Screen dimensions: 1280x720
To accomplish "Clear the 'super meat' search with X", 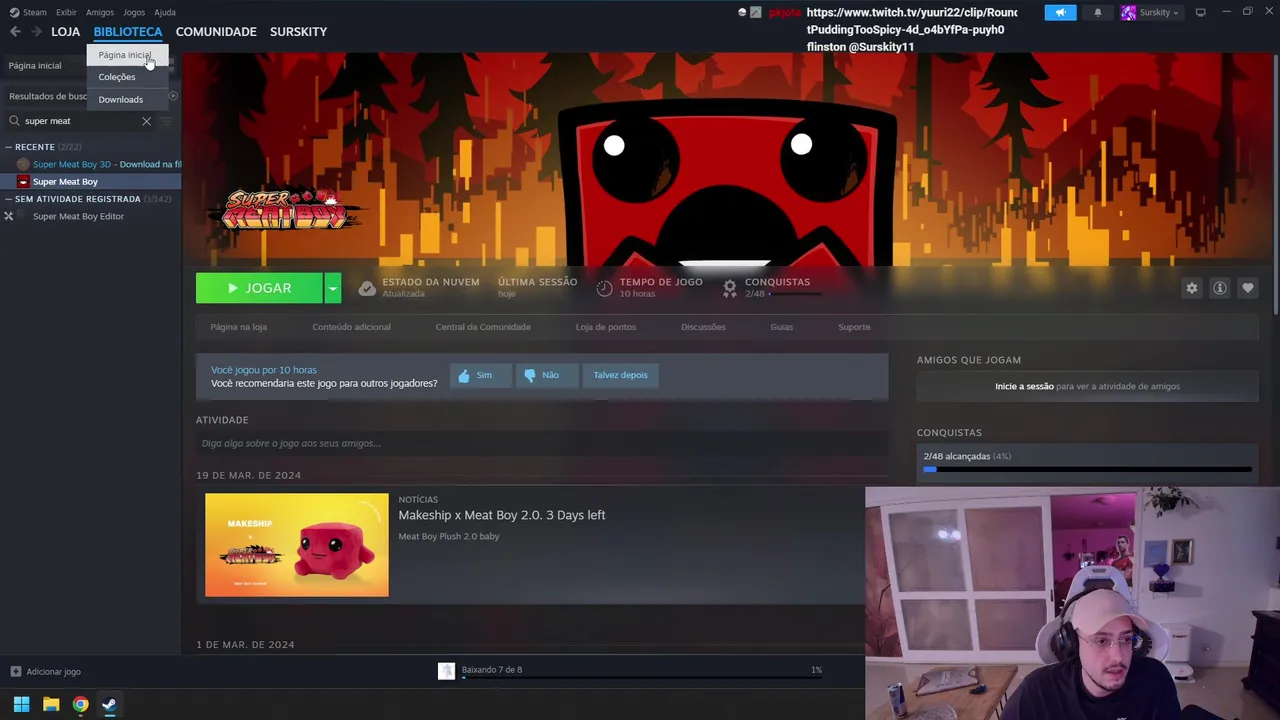I will tap(146, 121).
